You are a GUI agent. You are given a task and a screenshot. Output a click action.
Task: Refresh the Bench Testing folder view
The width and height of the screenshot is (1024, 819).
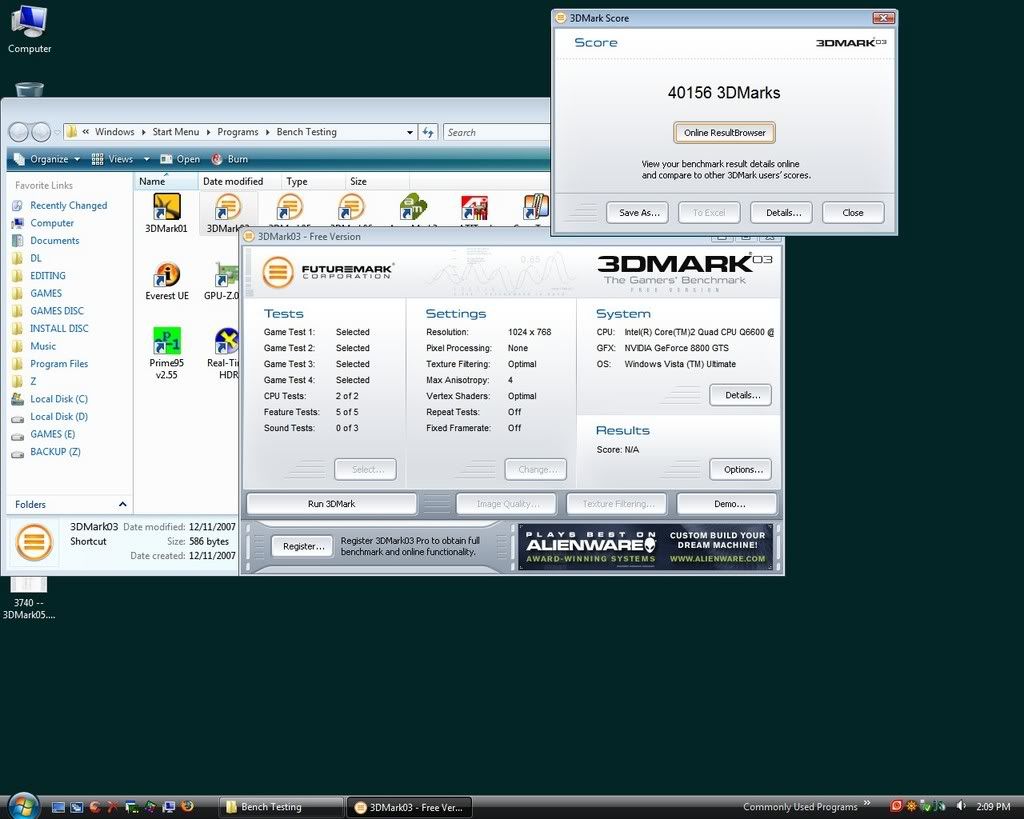click(428, 132)
